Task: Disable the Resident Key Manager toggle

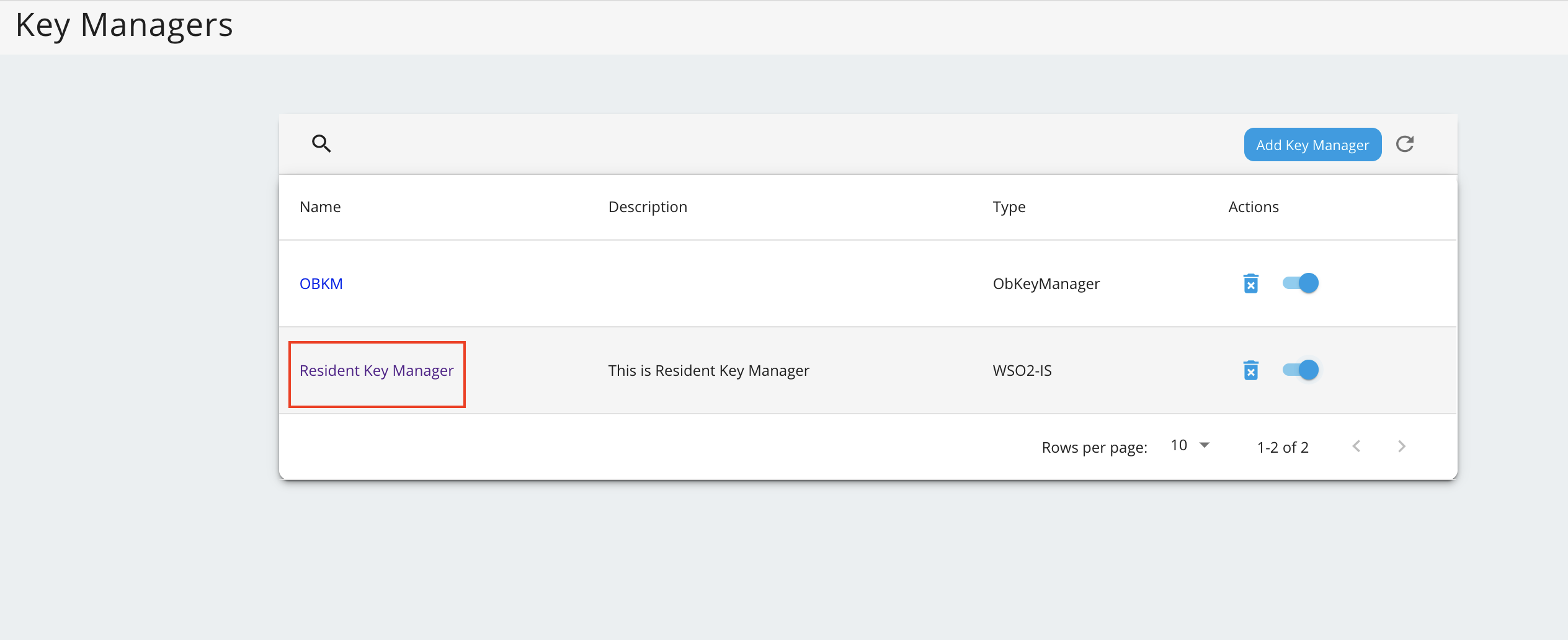Action: pyautogui.click(x=1300, y=369)
